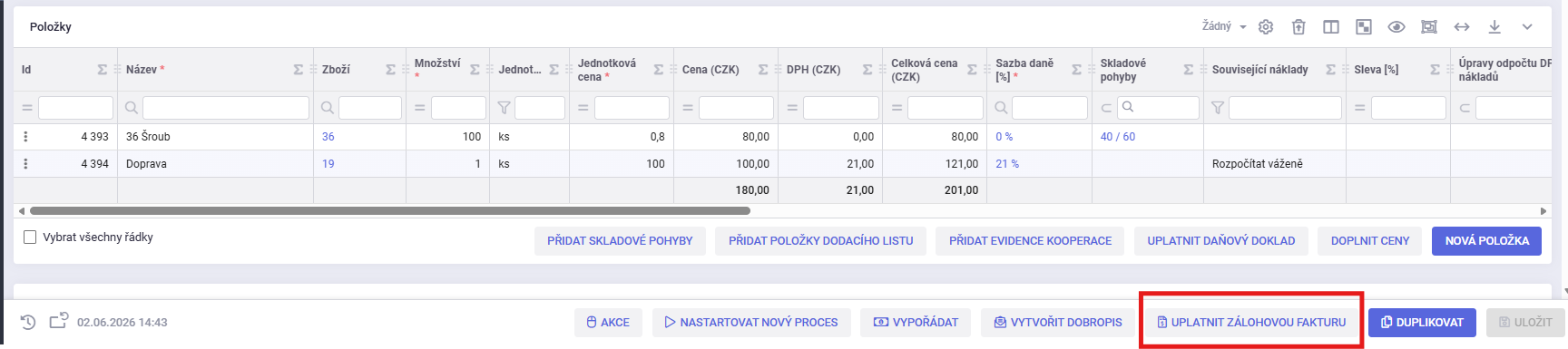The width and height of the screenshot is (1568, 349).
Task: Open the equals filter operator for Sleva column
Action: [1359, 108]
